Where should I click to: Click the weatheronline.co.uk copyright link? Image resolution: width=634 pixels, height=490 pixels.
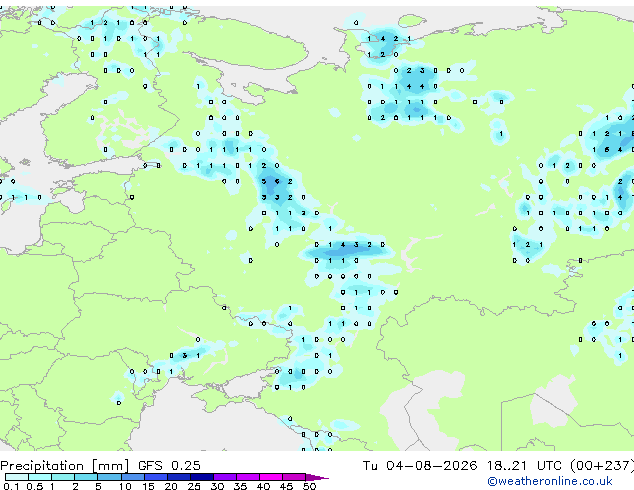550,481
